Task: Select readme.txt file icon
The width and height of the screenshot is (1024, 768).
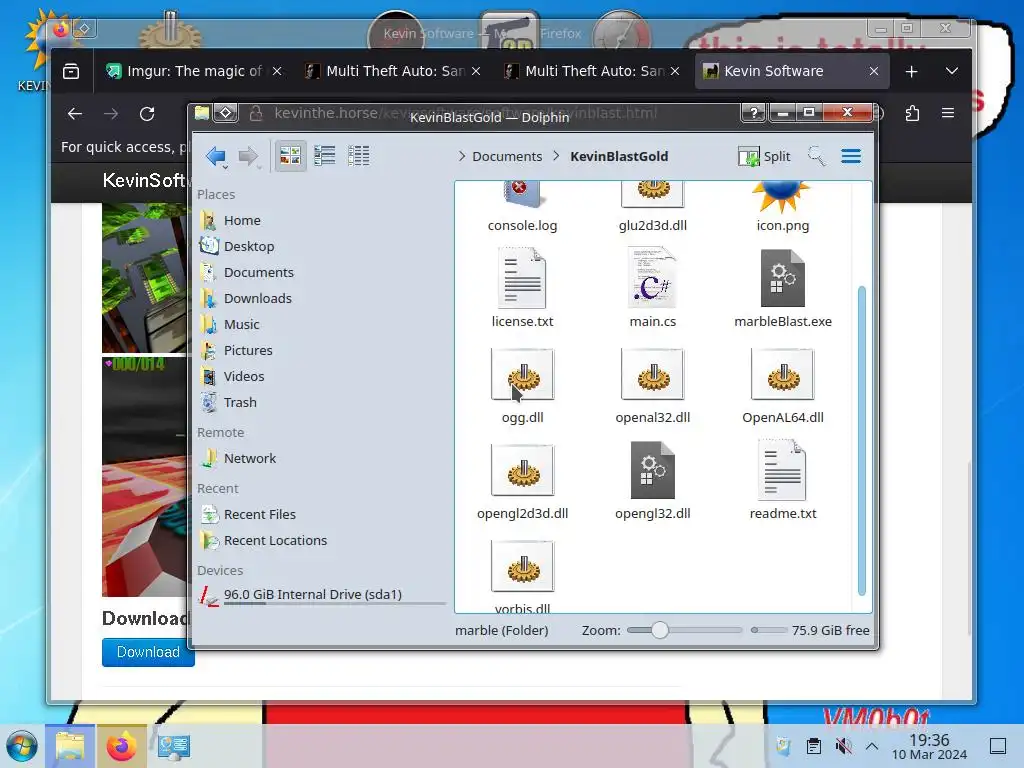Action: [x=782, y=470]
